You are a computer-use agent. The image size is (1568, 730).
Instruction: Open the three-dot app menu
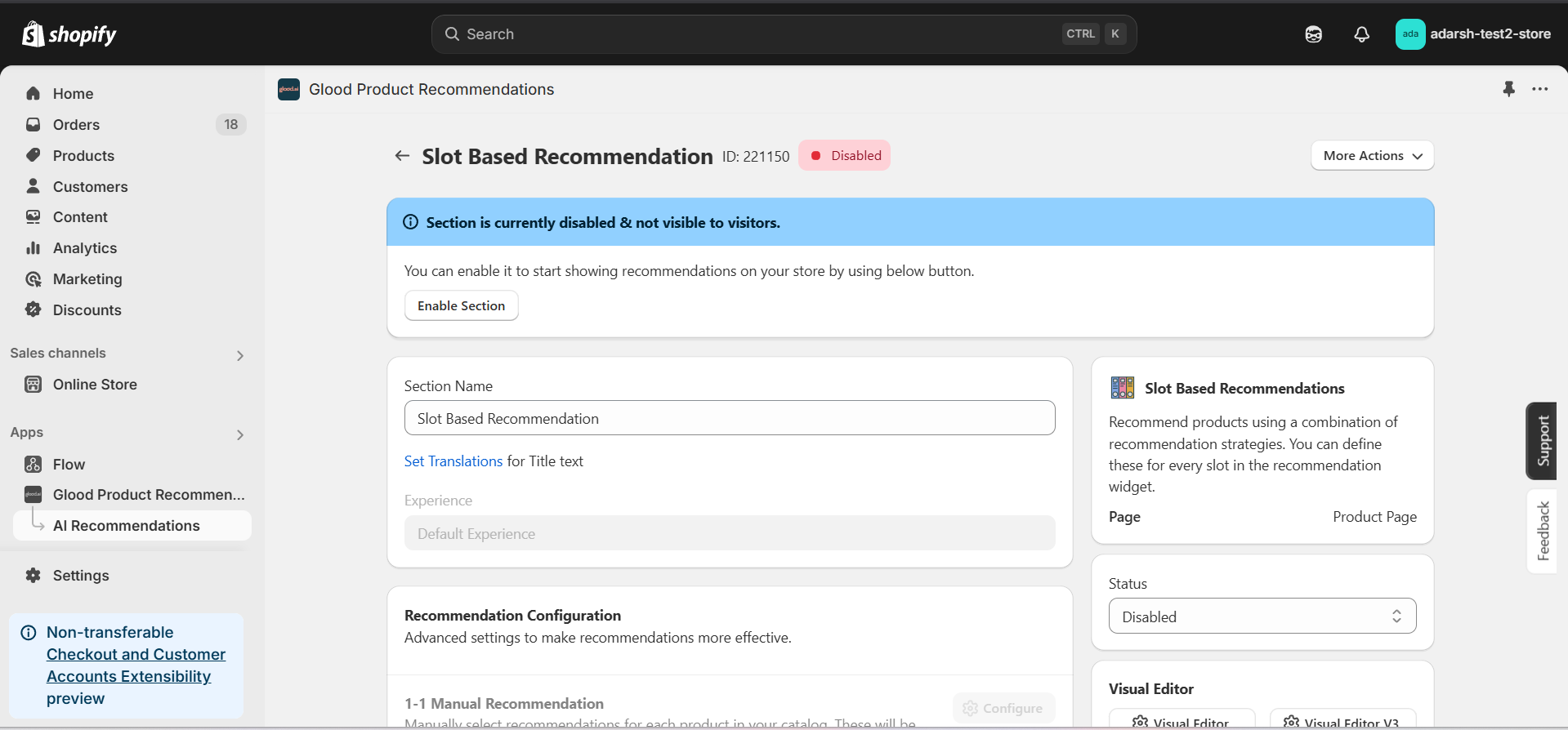point(1540,89)
